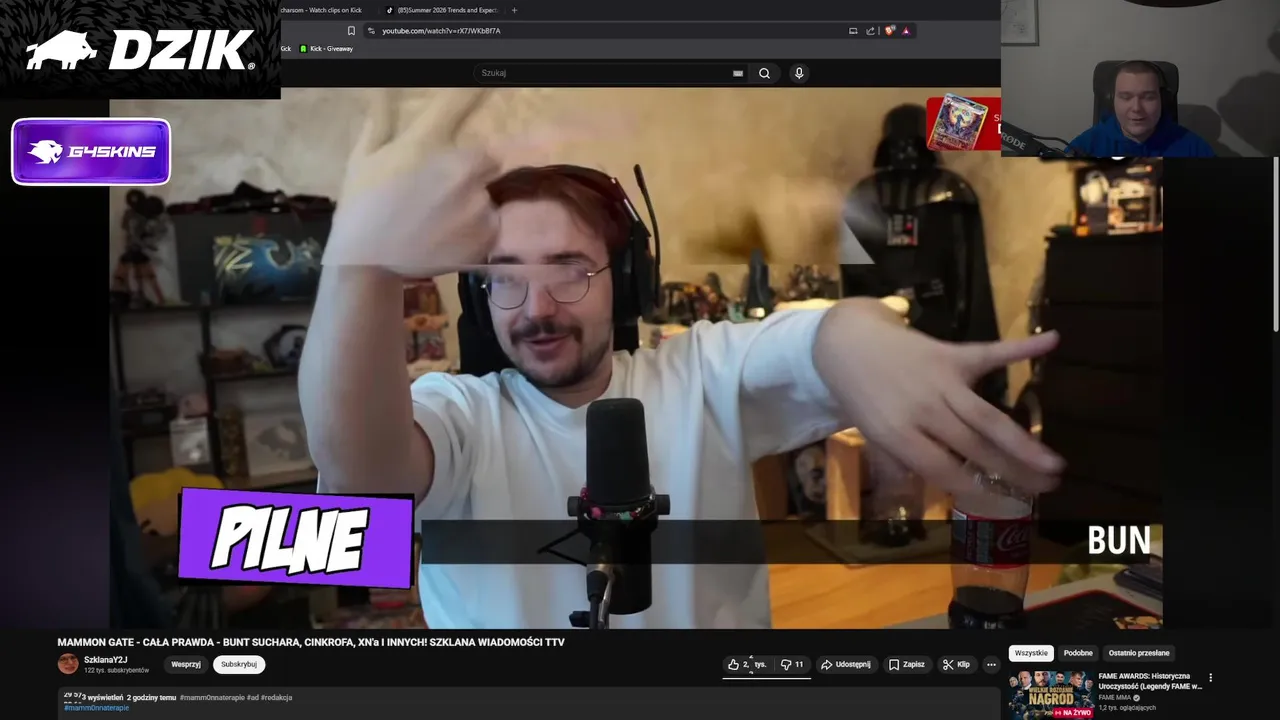
Task: Open a new browser tab
Action: 514,10
